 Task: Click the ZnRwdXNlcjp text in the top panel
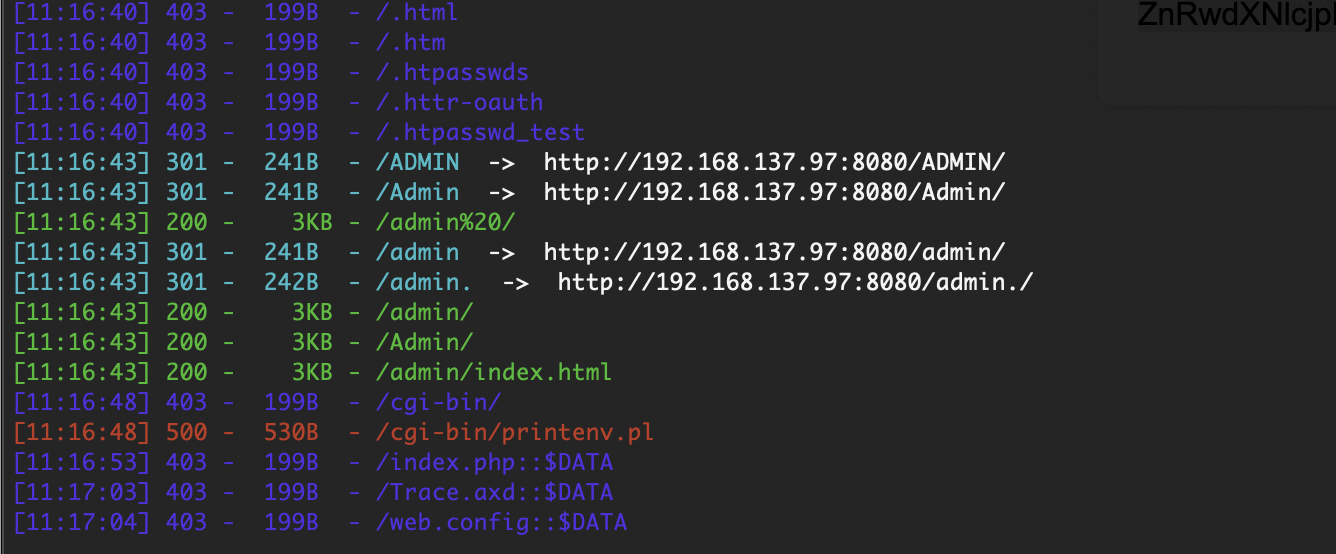coord(1236,15)
